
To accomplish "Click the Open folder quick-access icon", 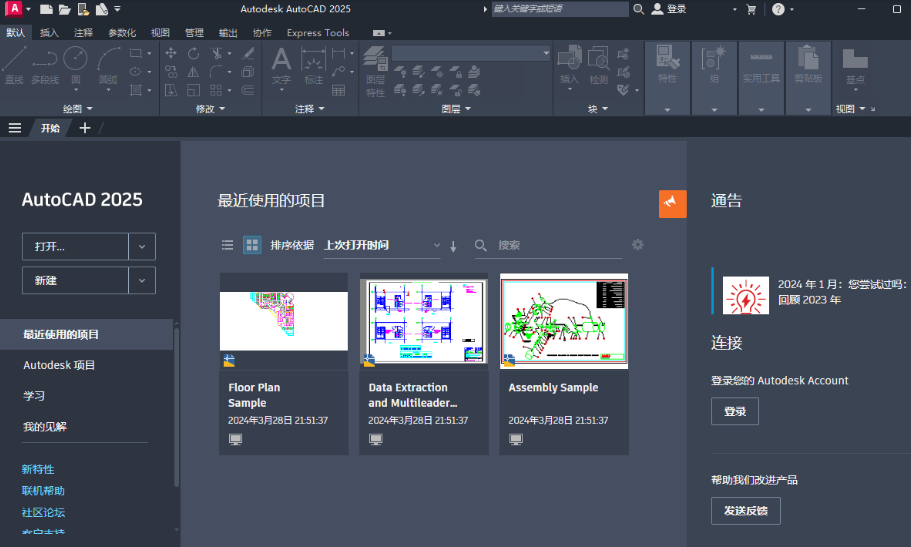I will (64, 9).
